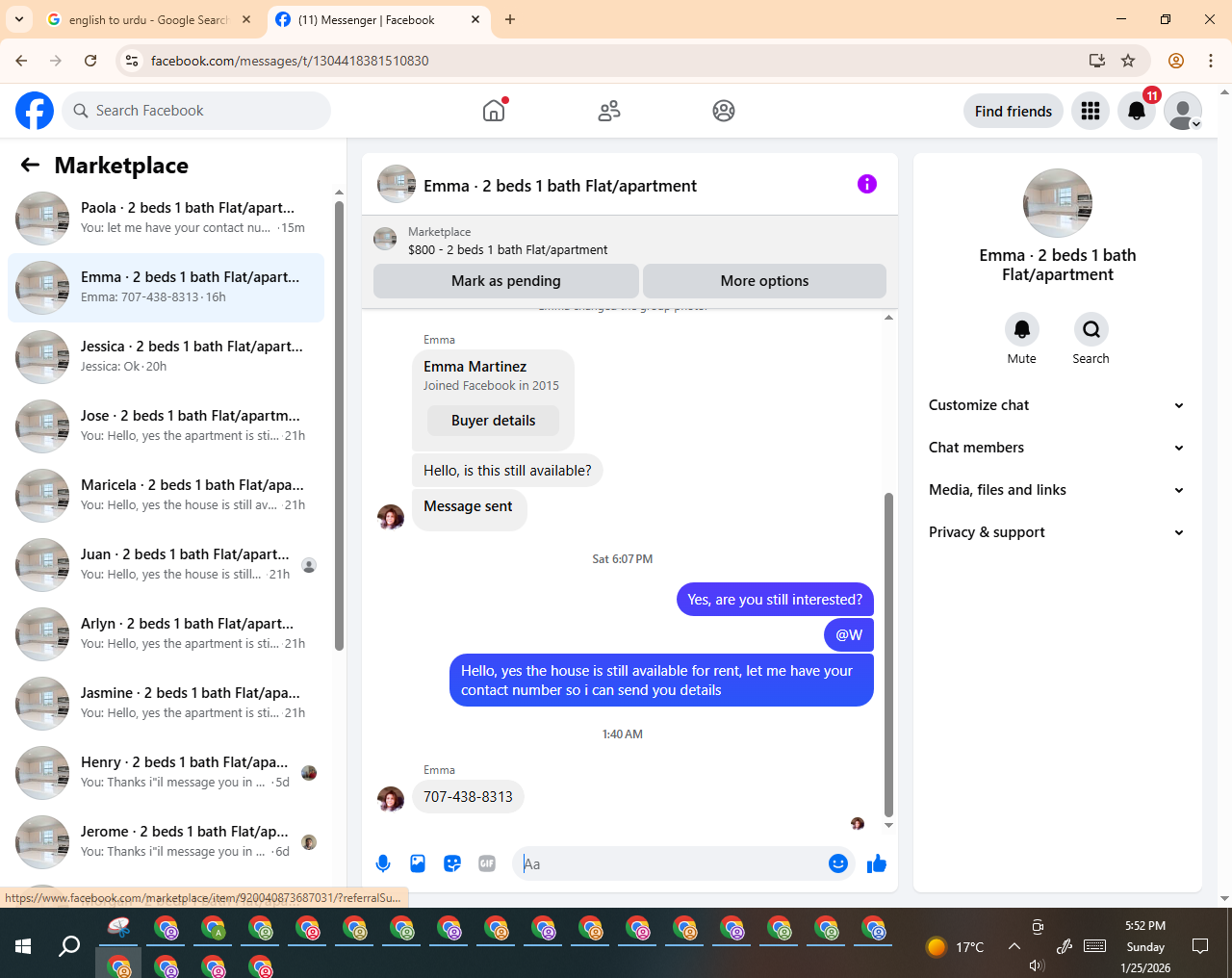This screenshot has height=978, width=1232.
Task: Open Juan's apartment conversation
Action: pyautogui.click(x=166, y=565)
